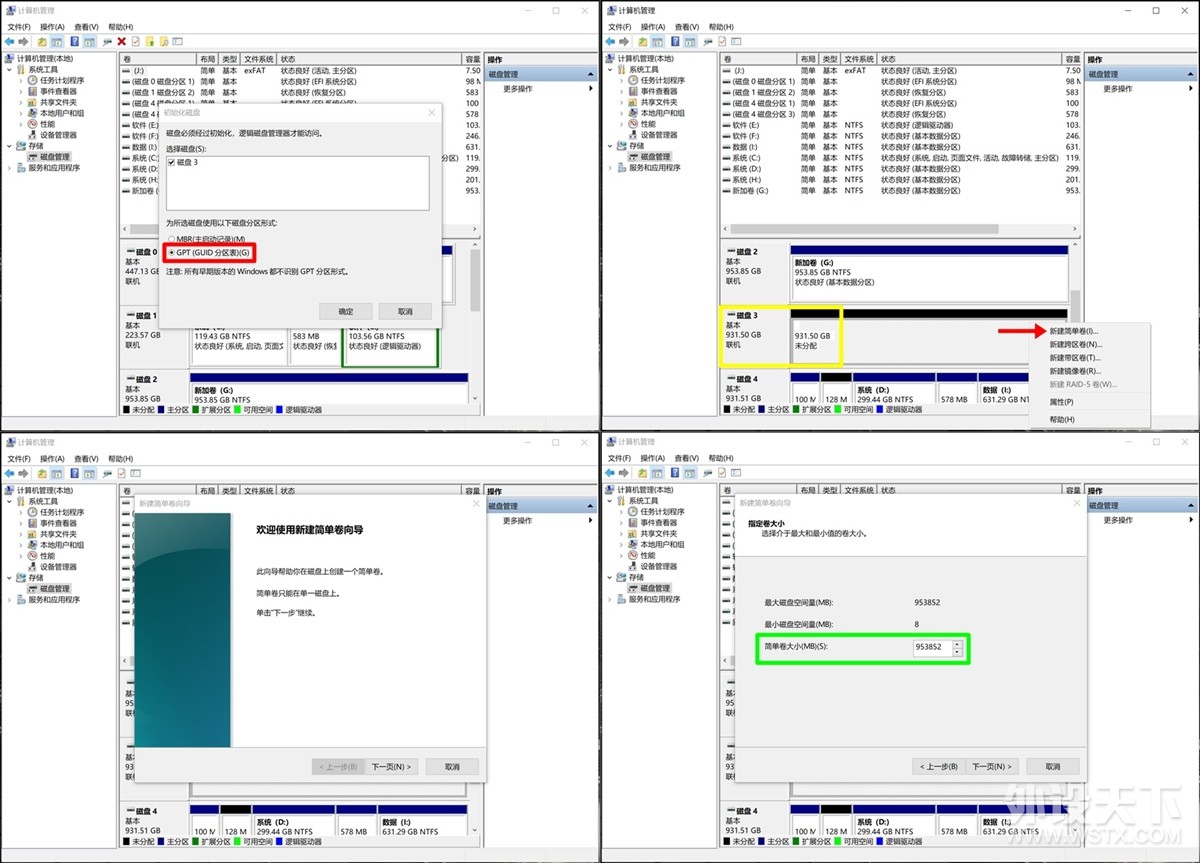The width and height of the screenshot is (1200, 863).
Task: Click Back arrow in the Initialize Disk window toolbar
Action: [9, 42]
